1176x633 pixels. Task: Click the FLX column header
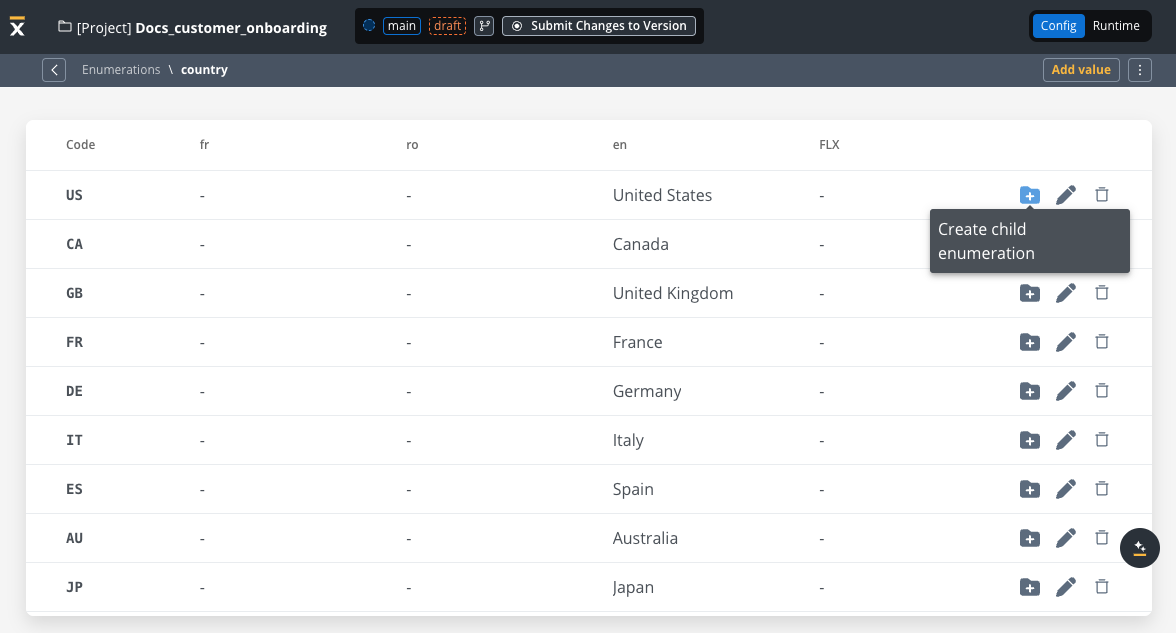(829, 145)
